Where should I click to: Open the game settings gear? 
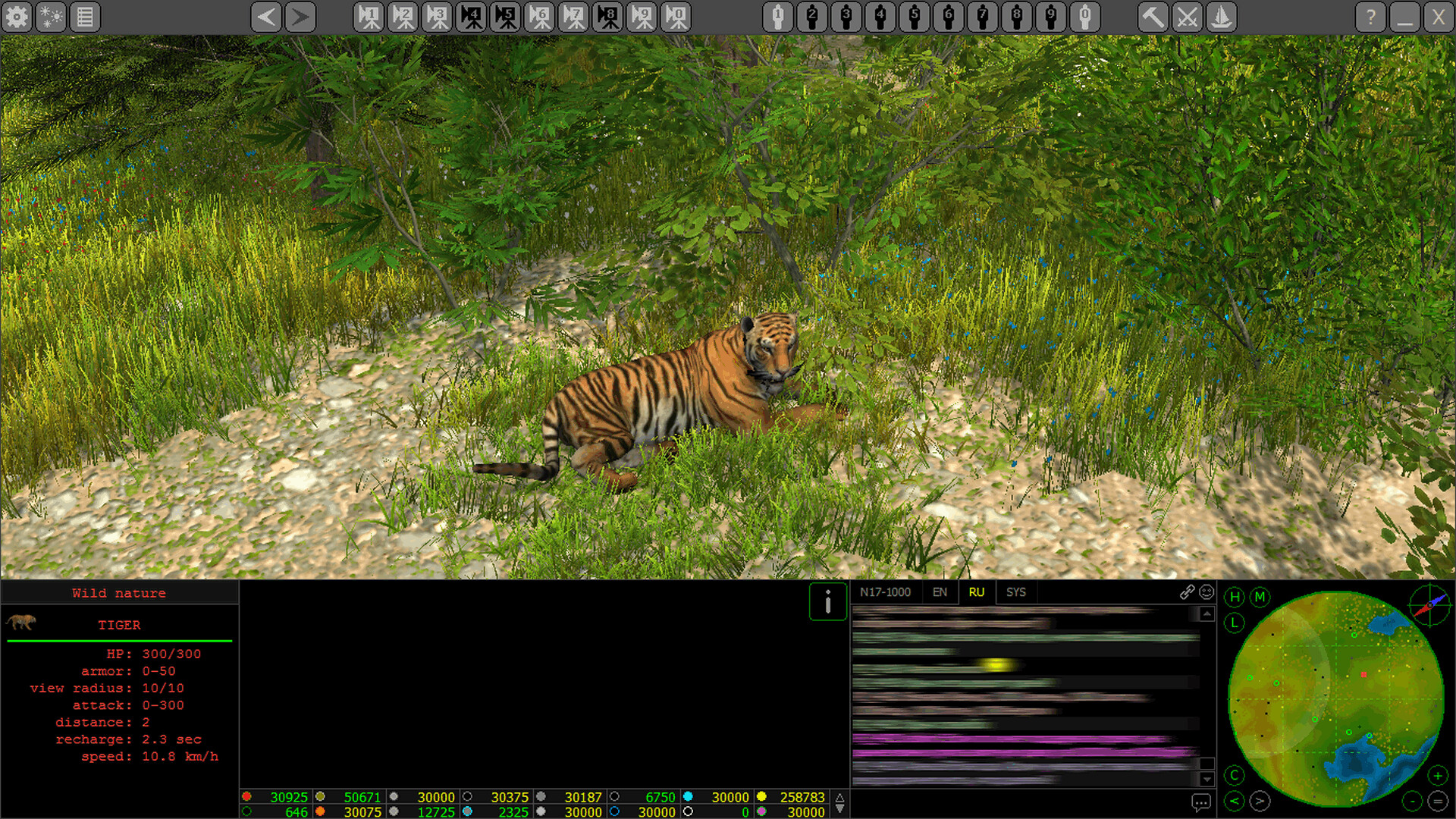coord(17,17)
